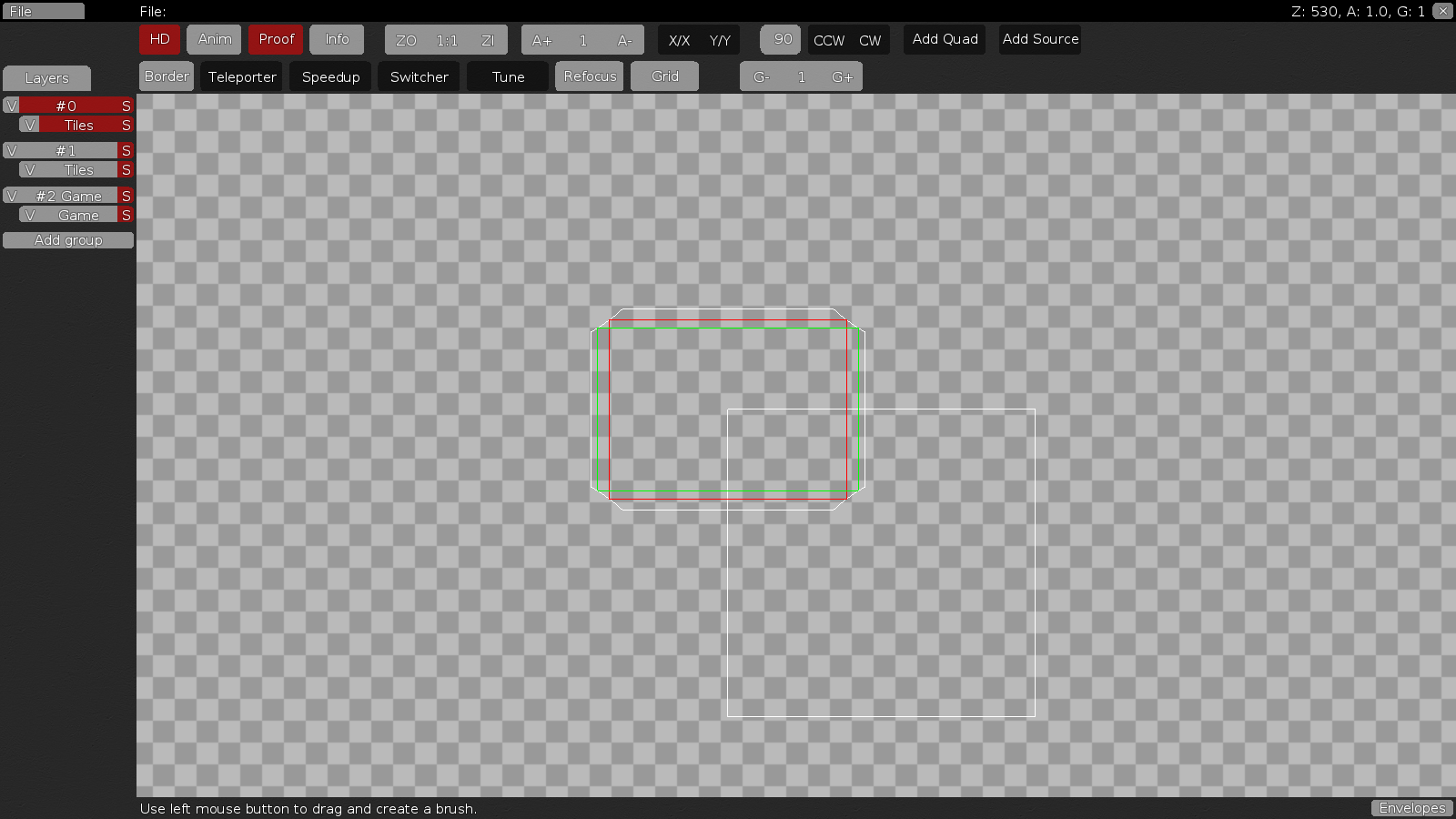Open the Layers panel header
This screenshot has height=819, width=1456.
(x=46, y=78)
